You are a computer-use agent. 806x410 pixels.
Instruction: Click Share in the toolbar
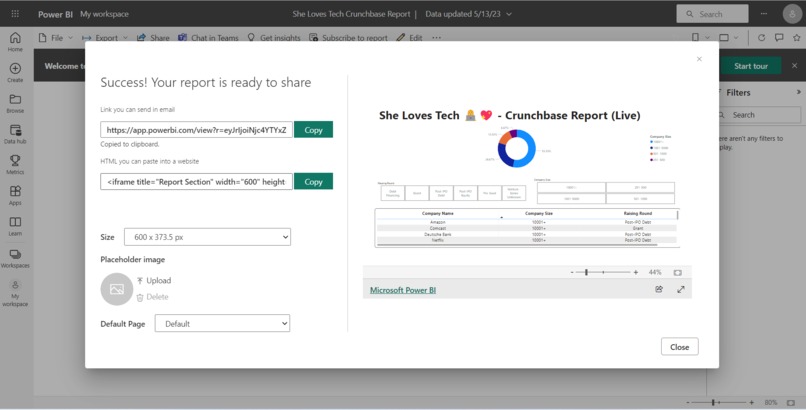(153, 38)
